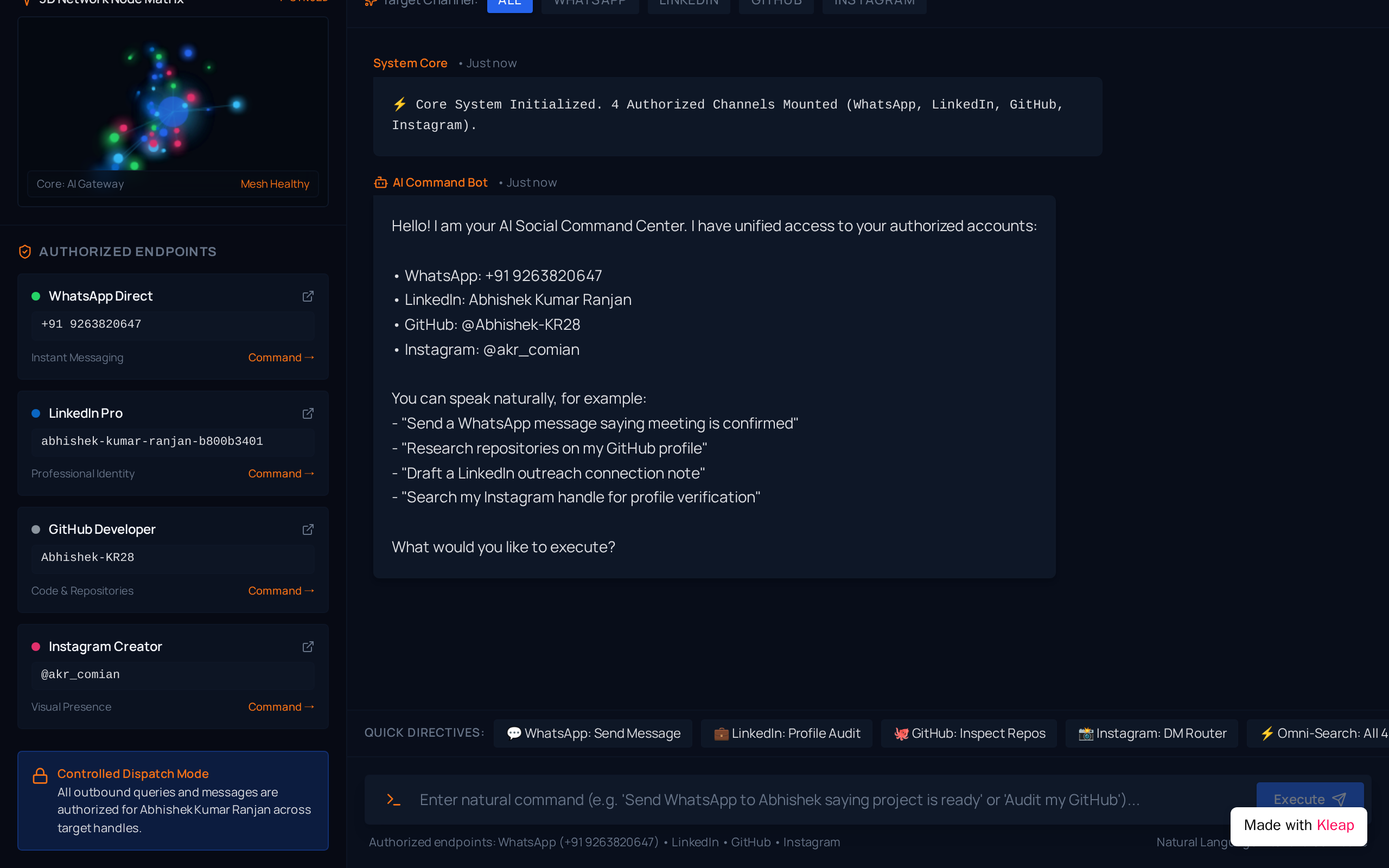Choose Instagram: DM Router quick directive

[x=1152, y=733]
